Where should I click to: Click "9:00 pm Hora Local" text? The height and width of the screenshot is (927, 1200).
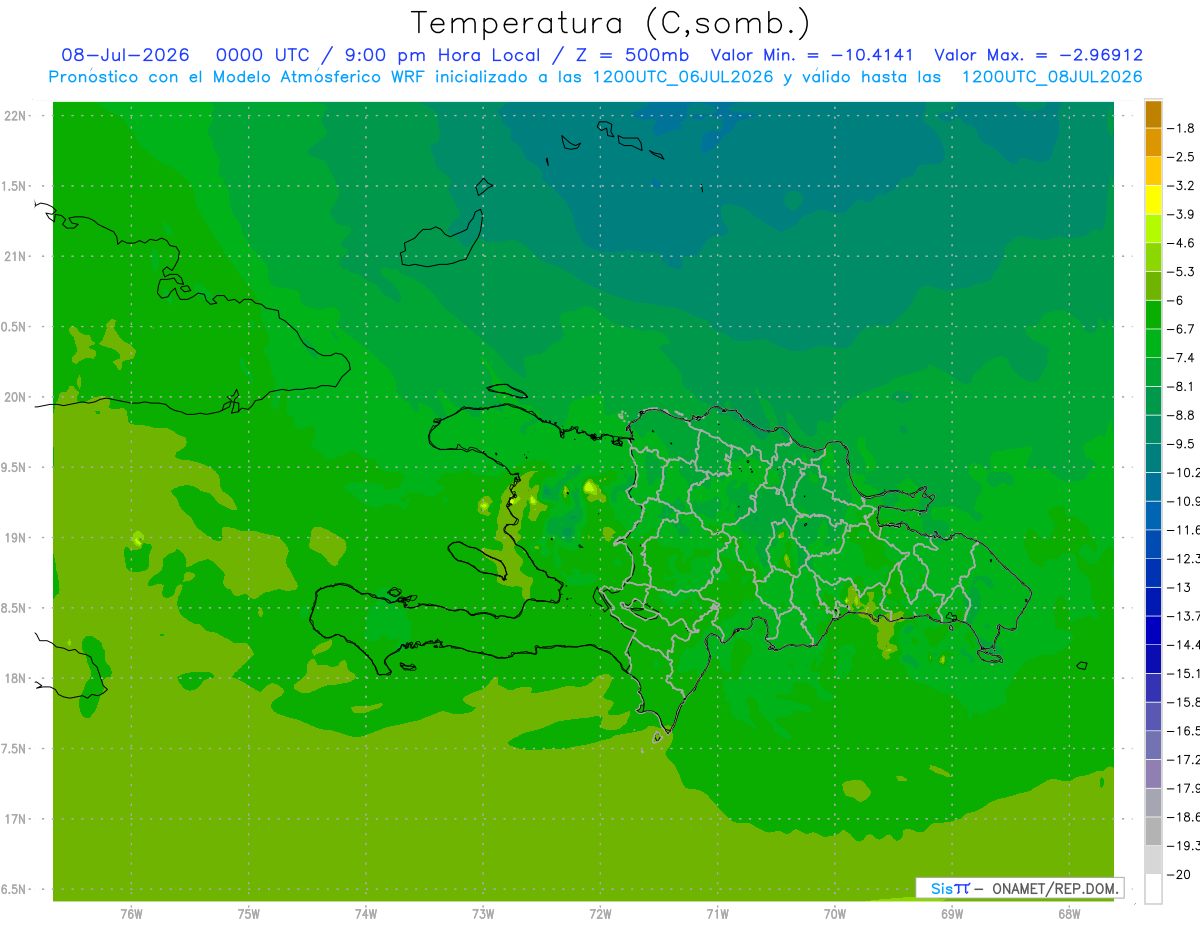[x=441, y=56]
